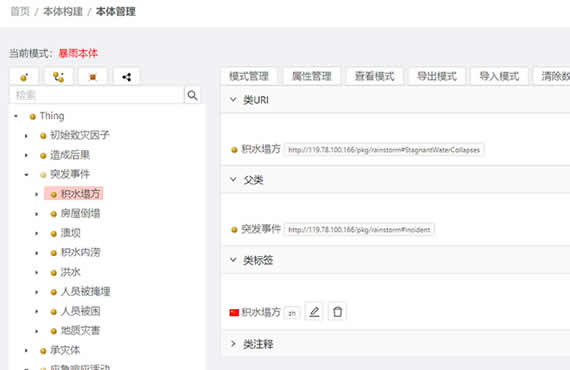Click the delete class icon button
Image resolution: width=570 pixels, height=370 pixels.
93,77
